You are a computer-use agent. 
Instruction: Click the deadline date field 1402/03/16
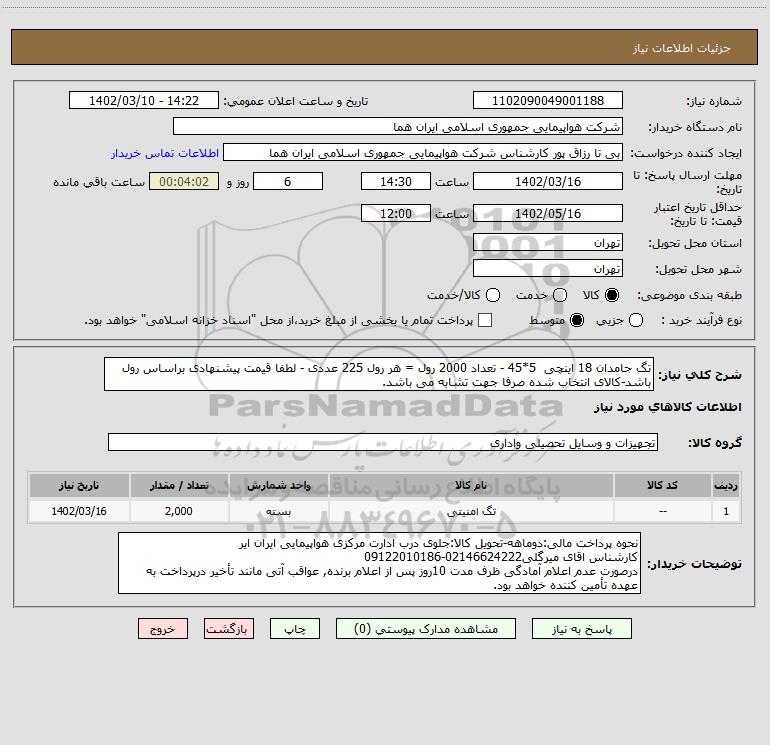click(548, 181)
